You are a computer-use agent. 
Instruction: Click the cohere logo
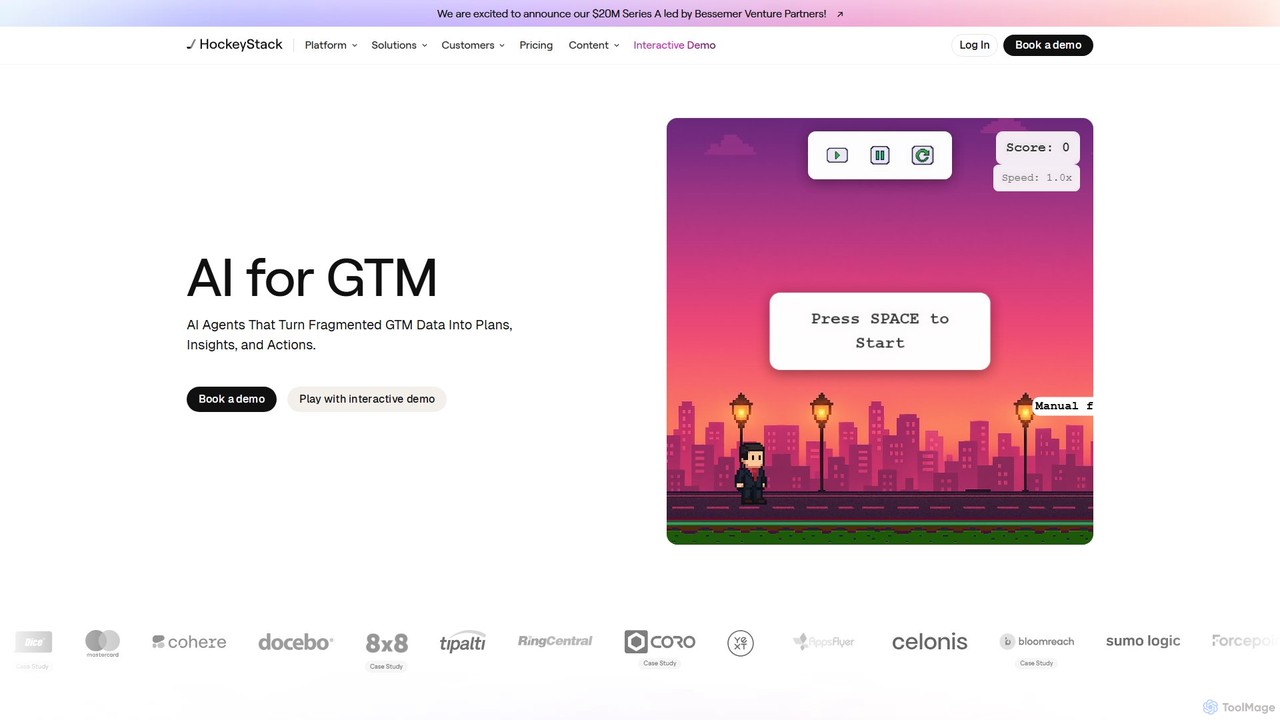coord(189,642)
